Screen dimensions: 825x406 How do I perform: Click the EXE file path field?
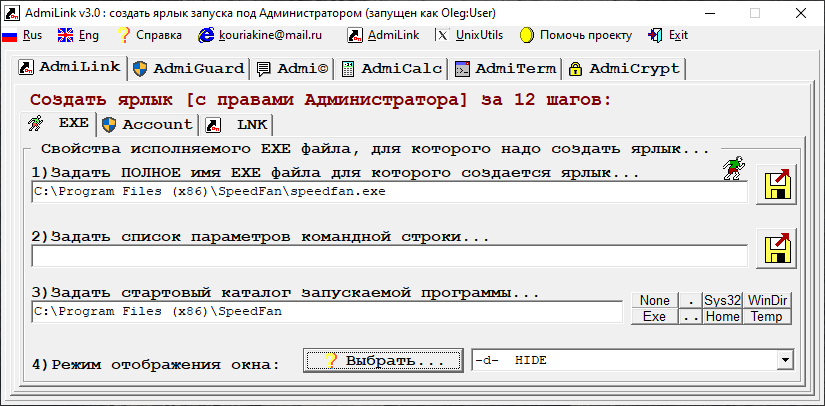[x=389, y=192]
